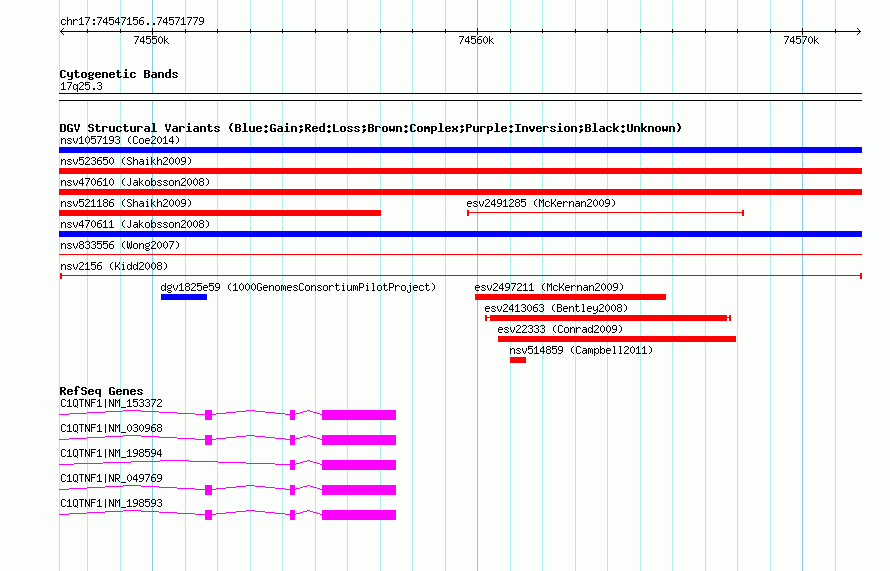Image resolution: width=890 pixels, height=571 pixels.
Task: Select the nsv523650 (Shaikh2009) red loss bar
Action: tap(460, 171)
